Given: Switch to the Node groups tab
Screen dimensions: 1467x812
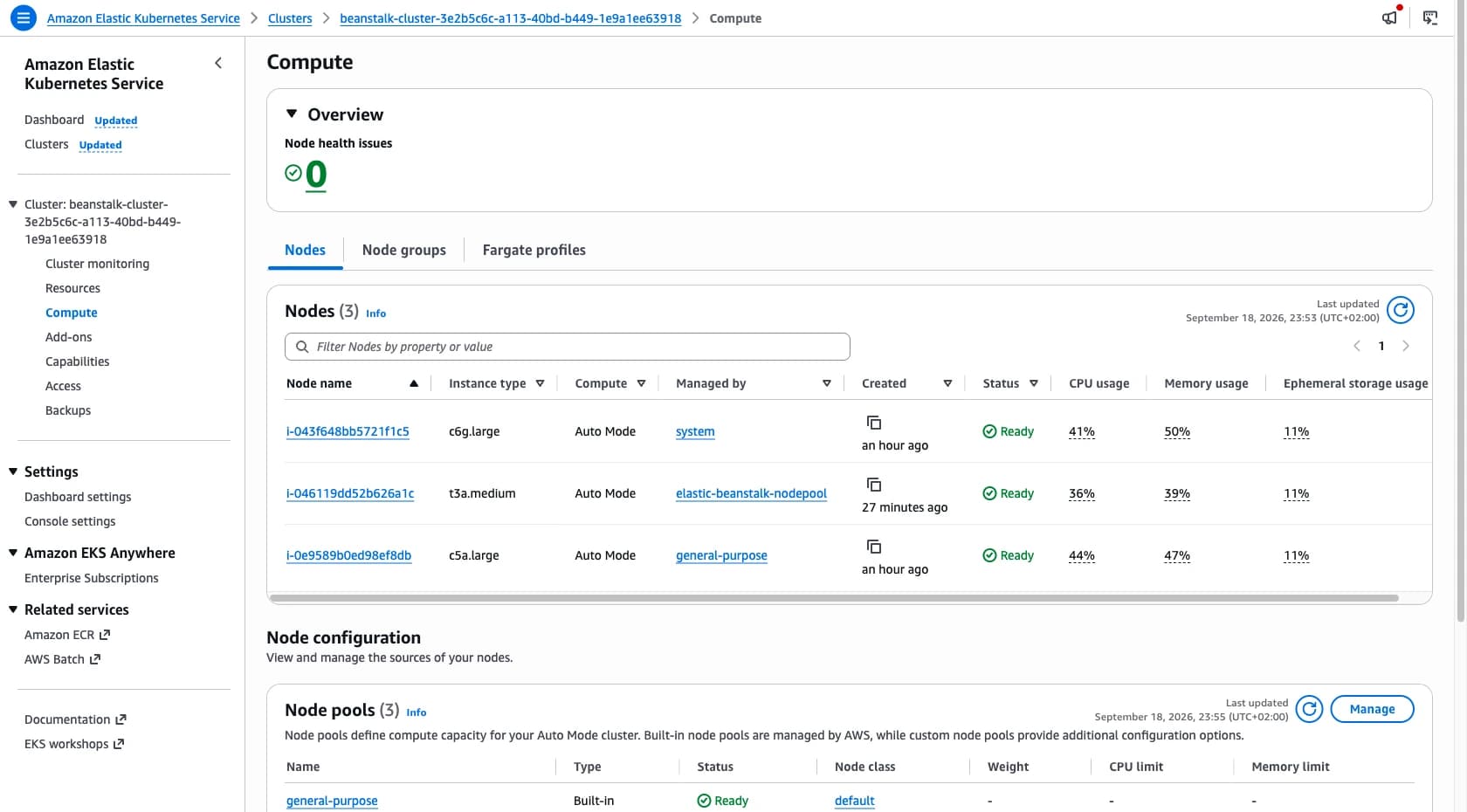Looking at the screenshot, I should 403,250.
